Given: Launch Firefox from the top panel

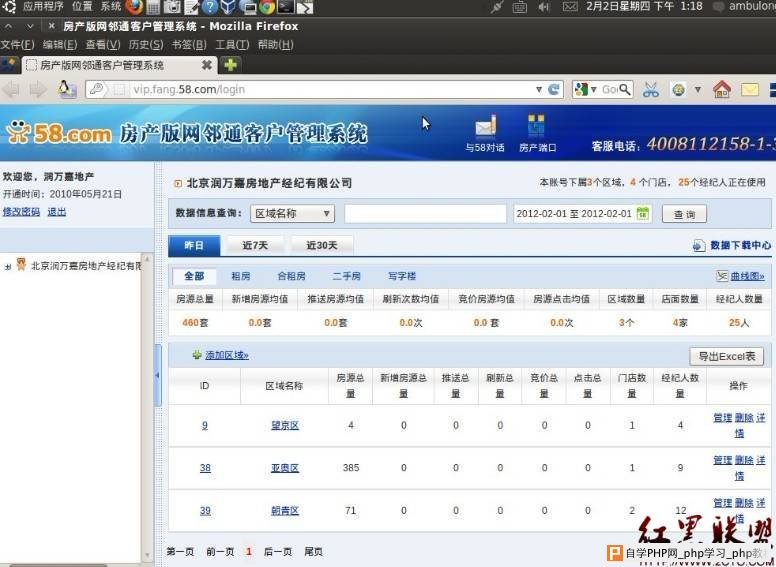Looking at the screenshot, I should click(134, 6).
